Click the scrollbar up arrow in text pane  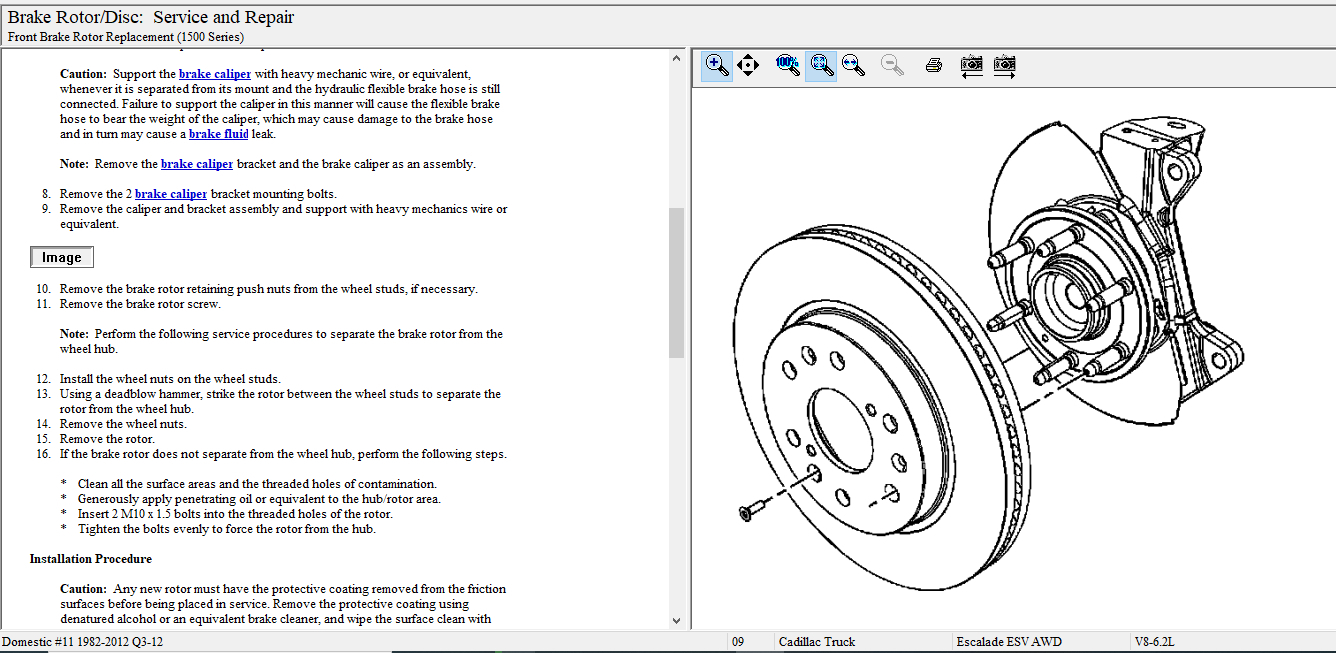point(676,58)
